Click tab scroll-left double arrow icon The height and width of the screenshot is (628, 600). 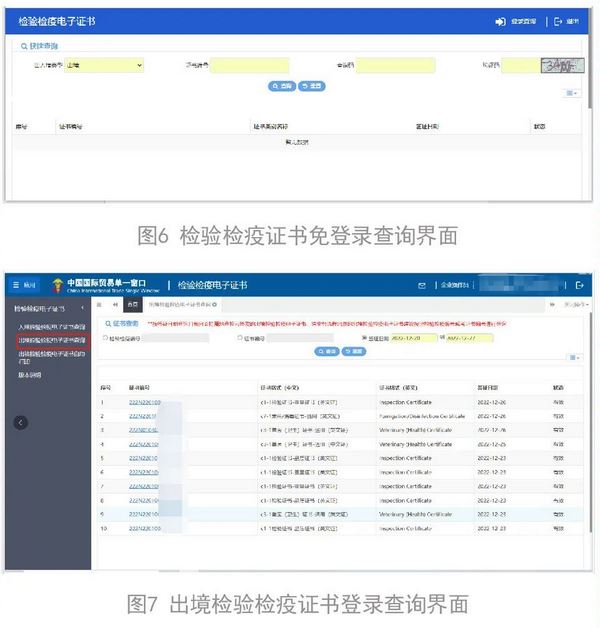click(x=115, y=305)
